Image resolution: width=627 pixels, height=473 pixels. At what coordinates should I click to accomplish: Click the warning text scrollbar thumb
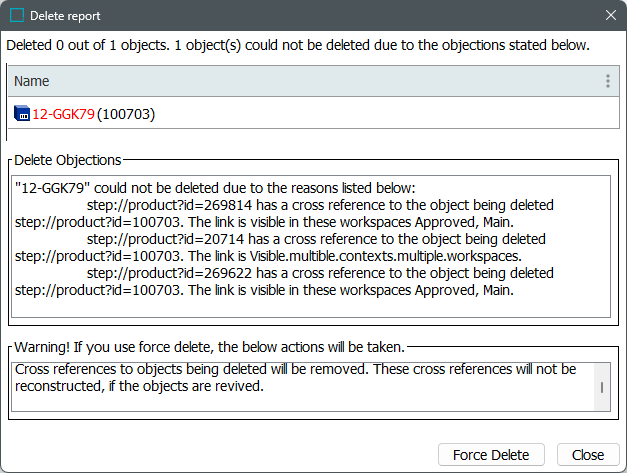tap(601, 388)
